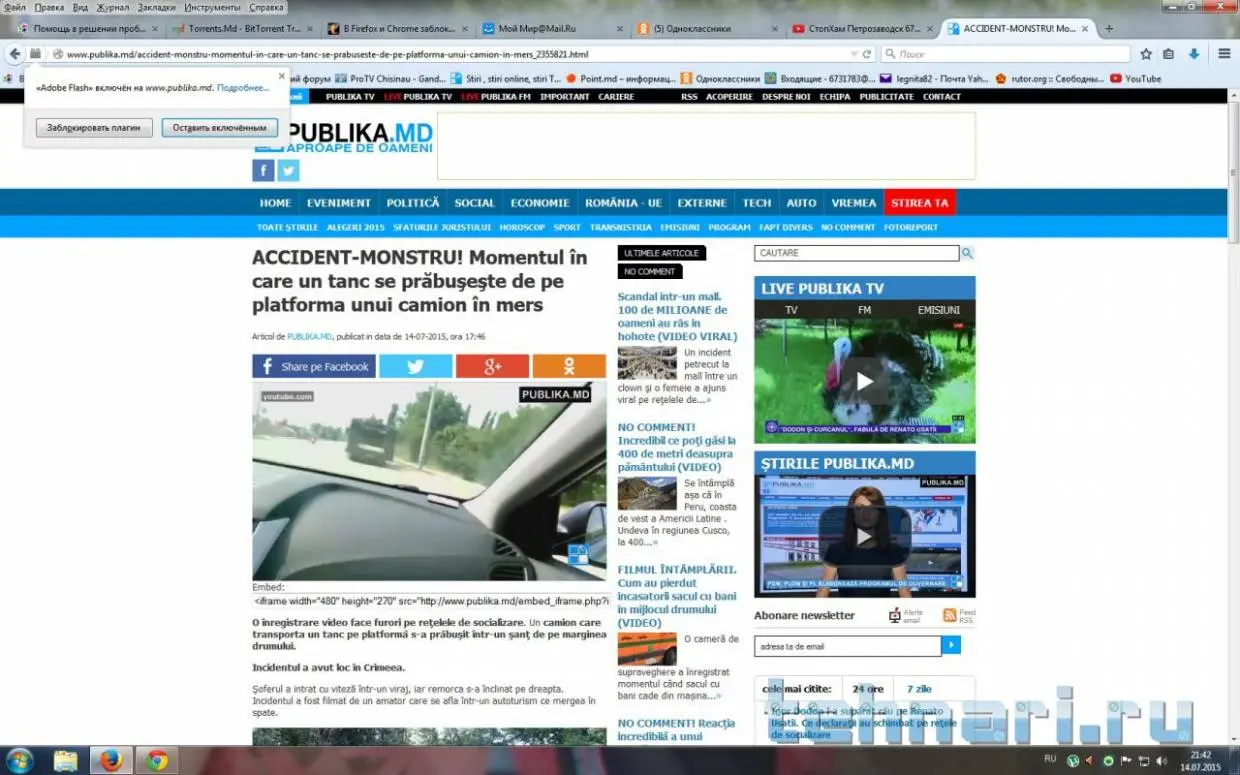The image size is (1240, 775).
Task: Click the CAUTARE search field
Action: click(x=856, y=253)
